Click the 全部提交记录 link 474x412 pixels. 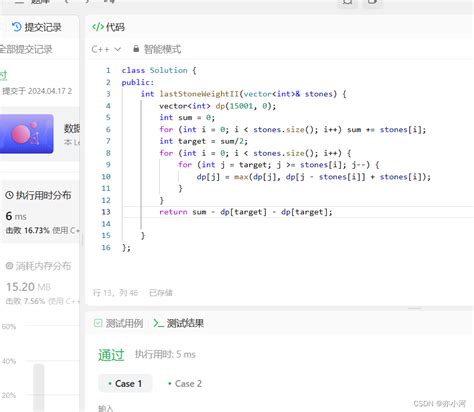coord(26,50)
